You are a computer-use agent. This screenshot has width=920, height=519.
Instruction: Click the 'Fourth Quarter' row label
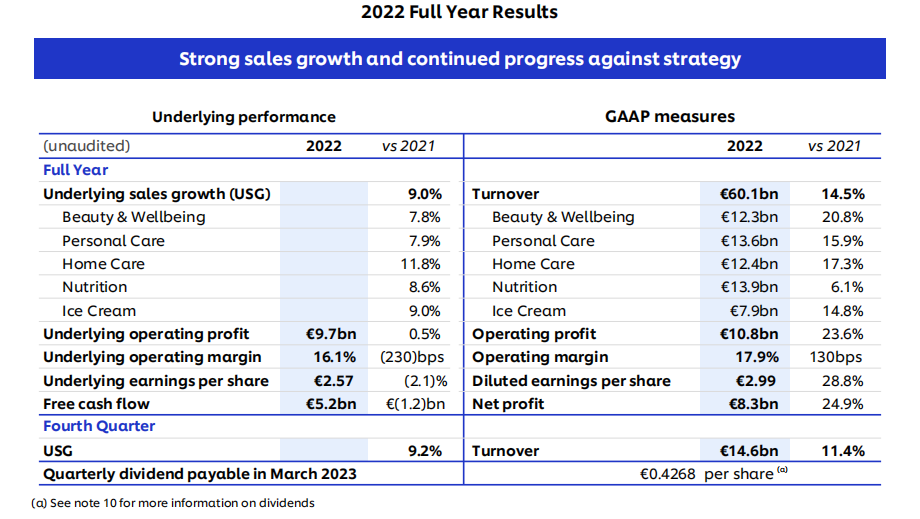97,427
